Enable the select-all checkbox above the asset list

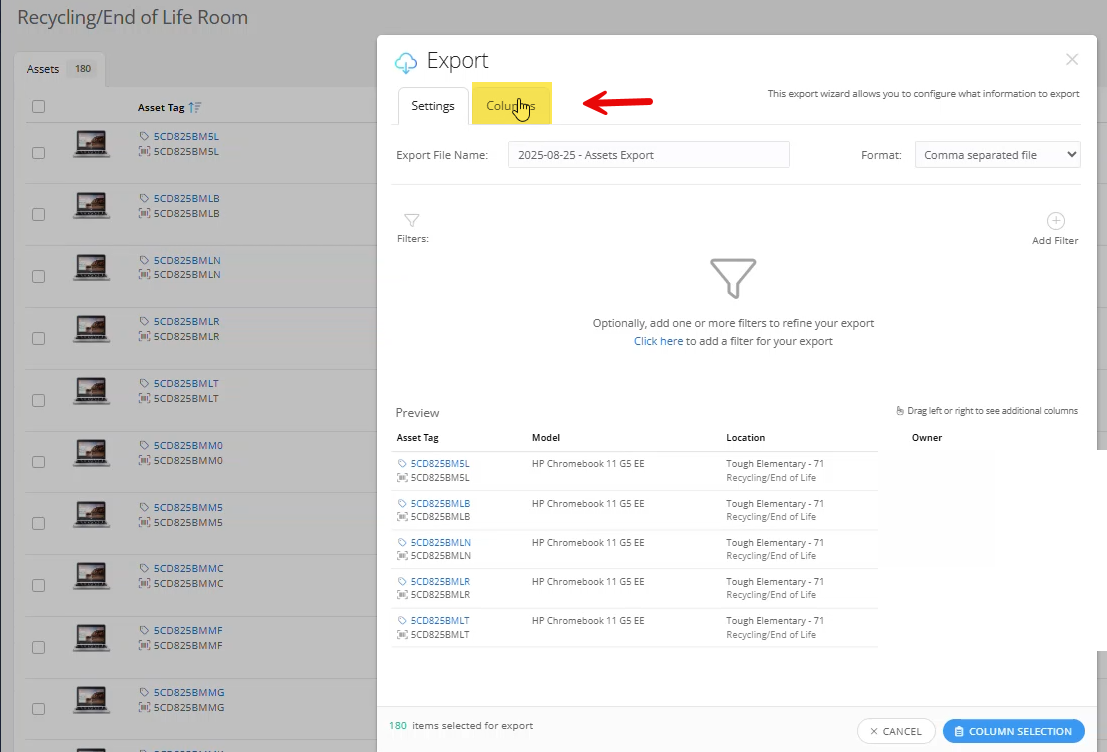[x=37, y=105]
